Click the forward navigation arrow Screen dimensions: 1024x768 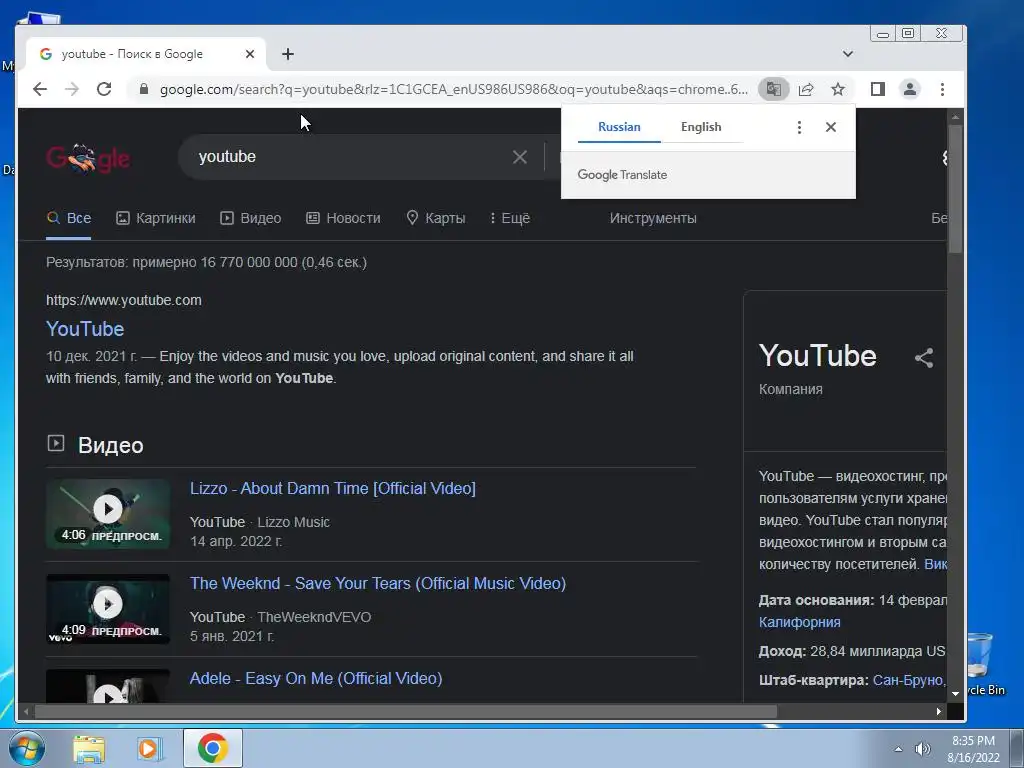[72, 89]
